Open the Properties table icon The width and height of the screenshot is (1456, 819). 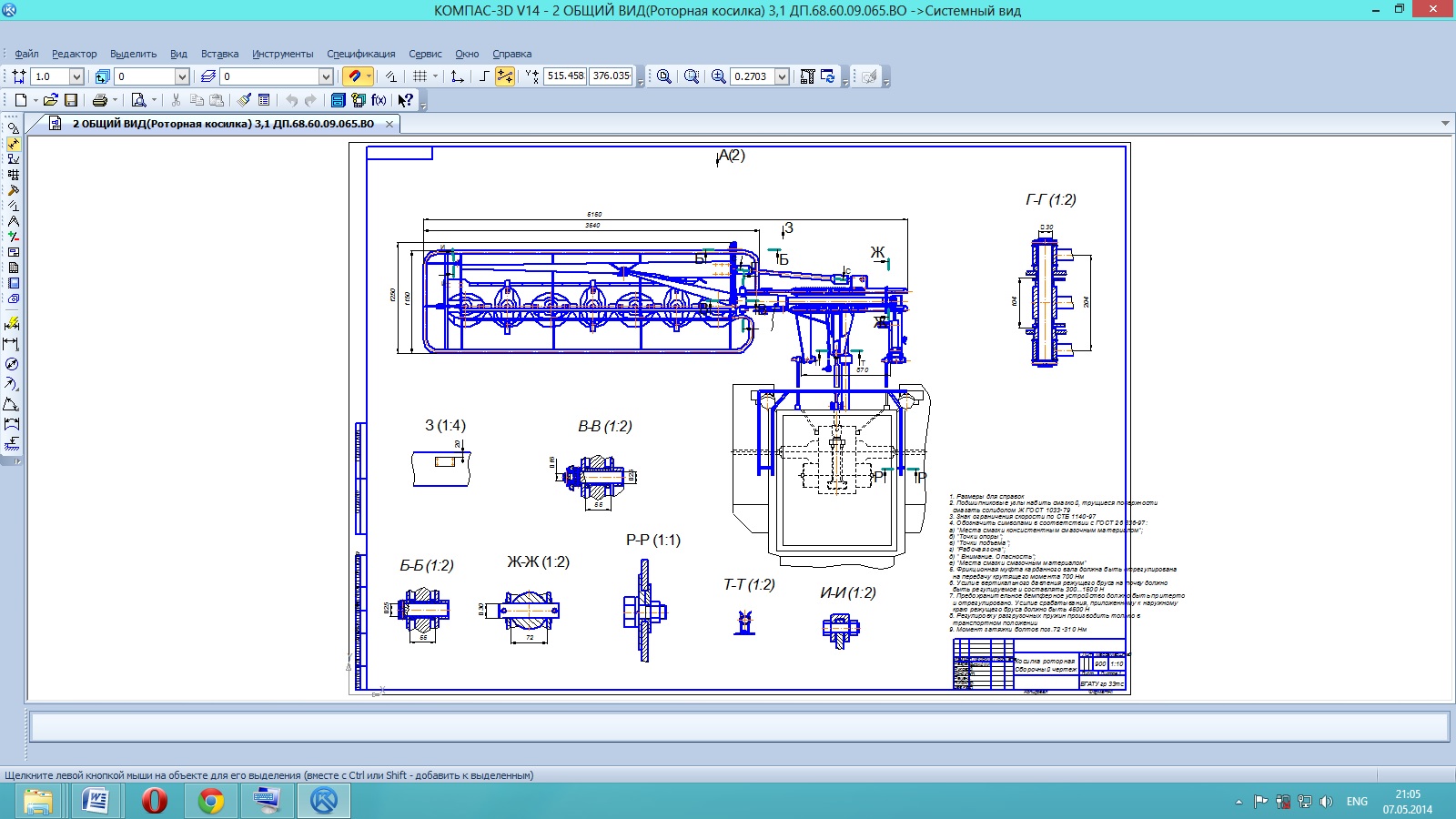pos(264,100)
